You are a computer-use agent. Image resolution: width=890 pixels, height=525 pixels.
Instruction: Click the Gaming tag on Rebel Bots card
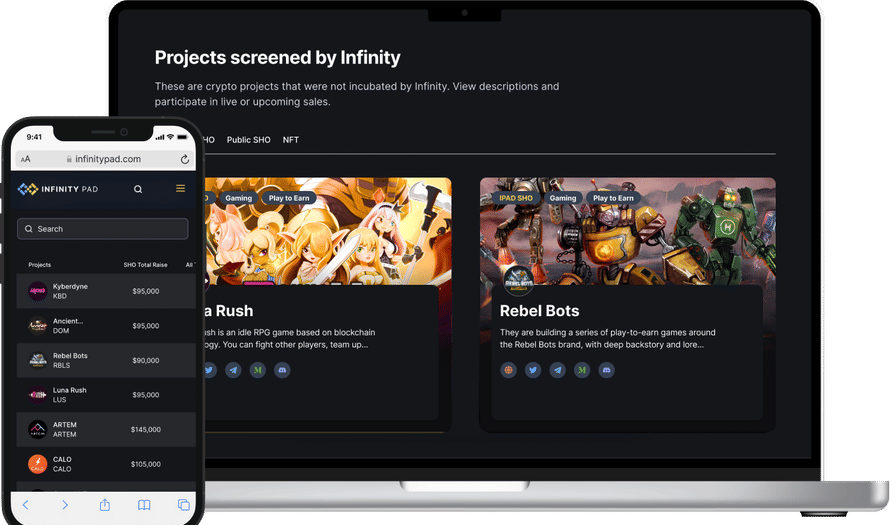click(x=562, y=198)
